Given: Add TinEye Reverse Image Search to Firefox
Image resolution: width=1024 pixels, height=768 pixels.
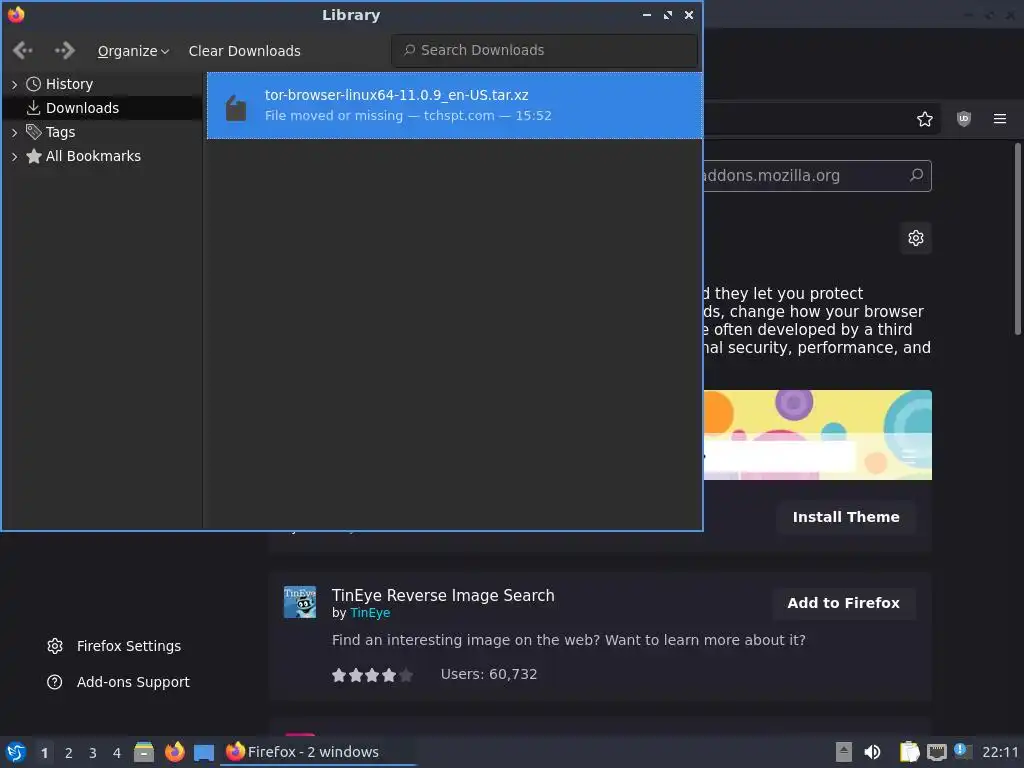Looking at the screenshot, I should pyautogui.click(x=843, y=603).
